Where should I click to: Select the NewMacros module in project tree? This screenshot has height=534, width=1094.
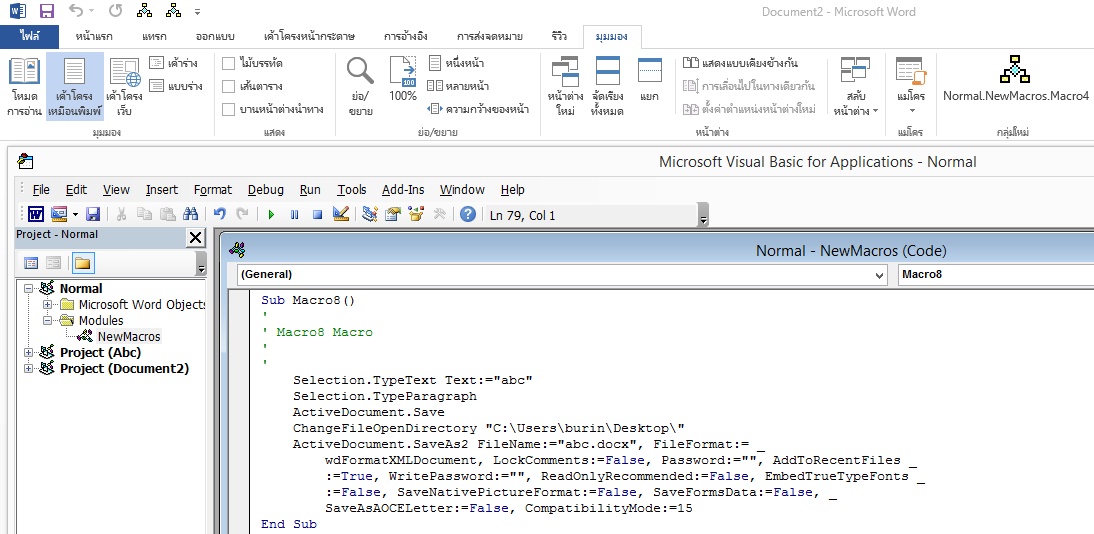pos(128,337)
